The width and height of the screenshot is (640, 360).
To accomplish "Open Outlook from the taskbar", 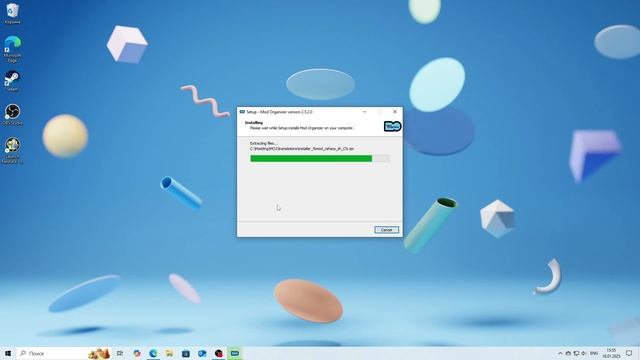I will (x=202, y=353).
